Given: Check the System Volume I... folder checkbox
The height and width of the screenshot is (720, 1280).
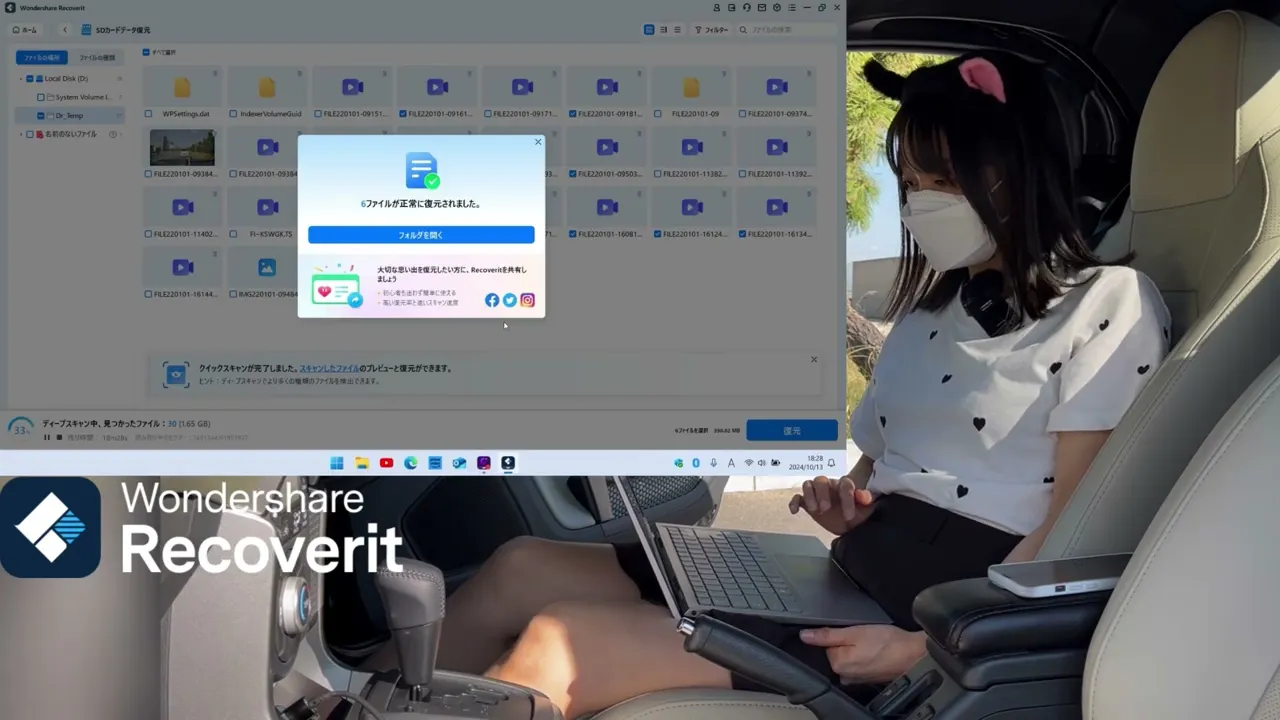Looking at the screenshot, I should click(x=40, y=97).
